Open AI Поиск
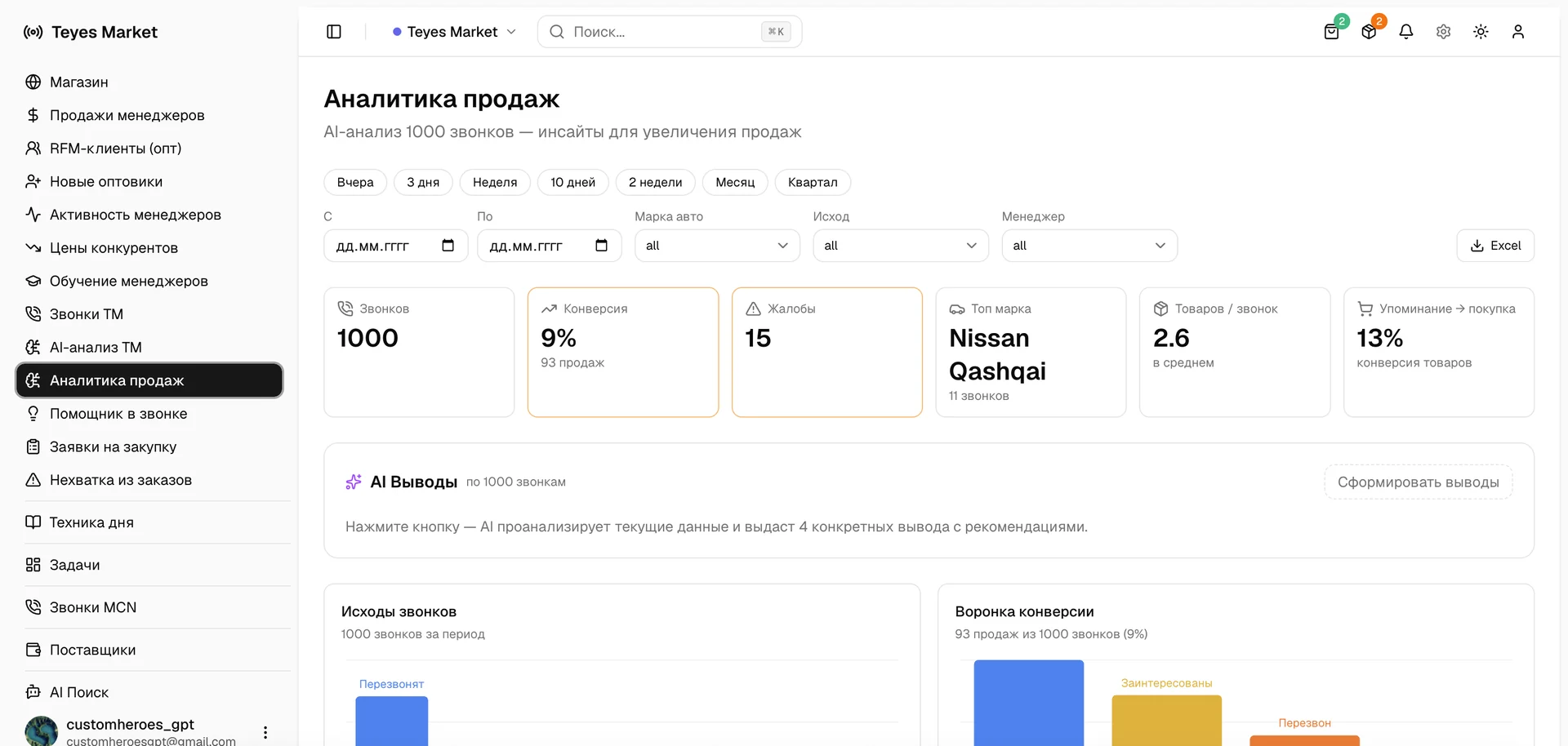The image size is (1568, 746). (x=153, y=692)
